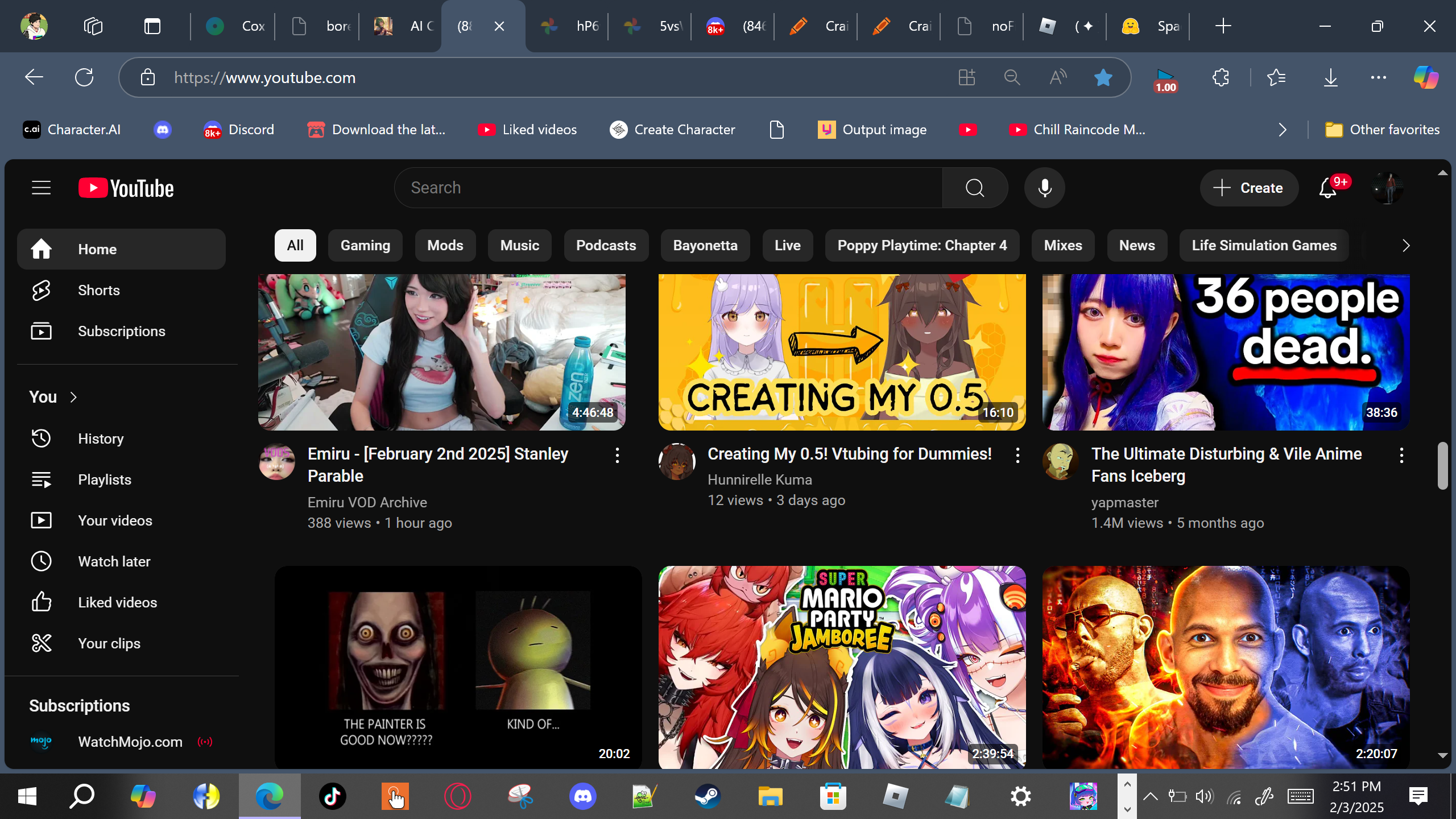
Task: Open Edge workspaces icon
Action: coord(93,26)
